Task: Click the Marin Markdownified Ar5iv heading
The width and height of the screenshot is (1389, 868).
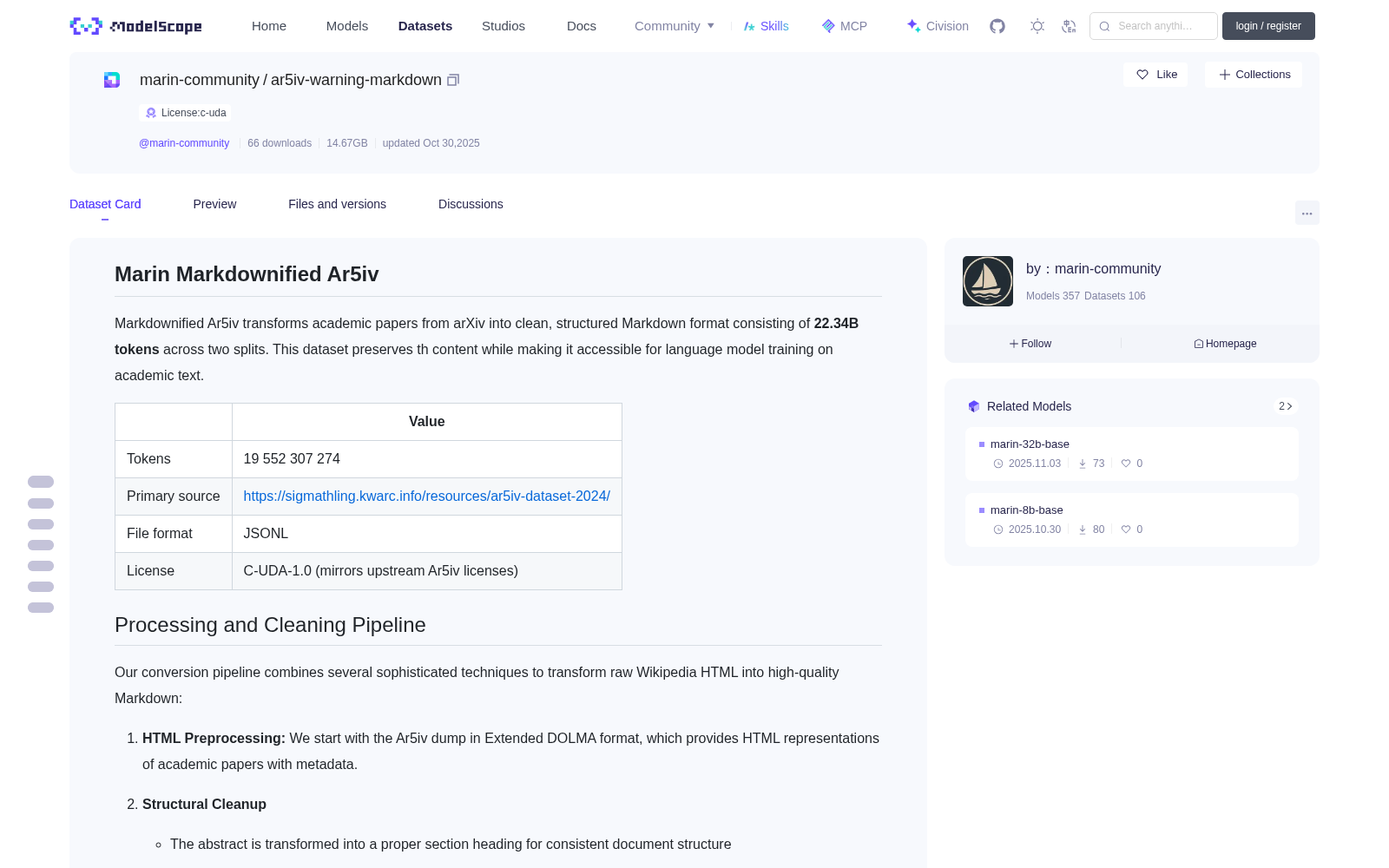Action: click(x=247, y=274)
